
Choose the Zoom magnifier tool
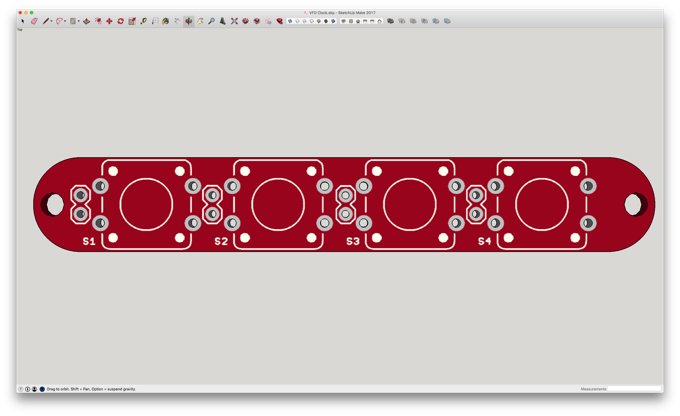click(211, 21)
